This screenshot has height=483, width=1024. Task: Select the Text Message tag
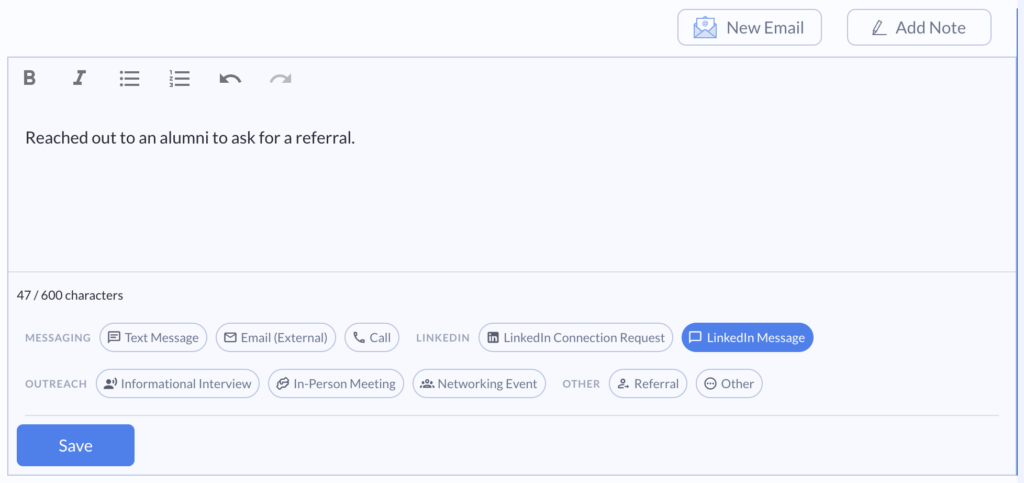click(153, 337)
